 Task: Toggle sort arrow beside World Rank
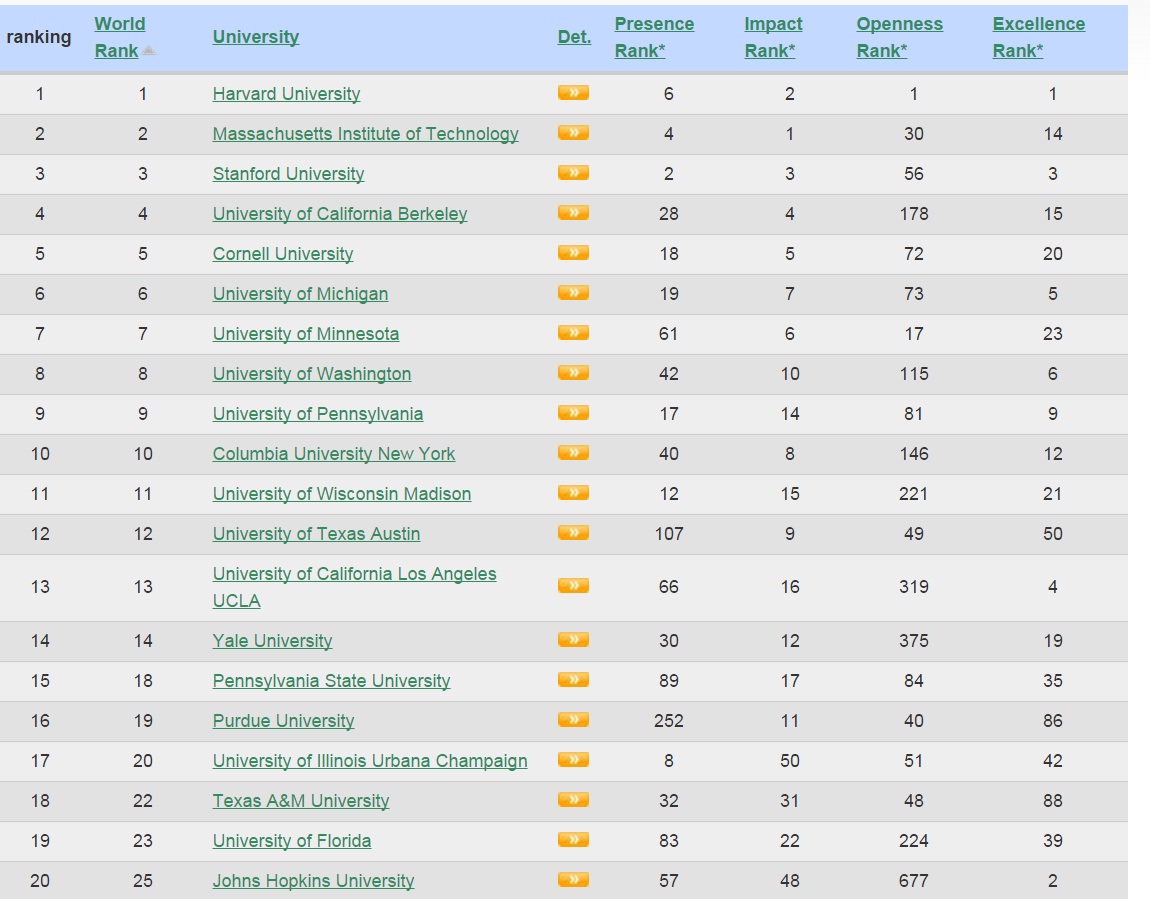click(149, 51)
